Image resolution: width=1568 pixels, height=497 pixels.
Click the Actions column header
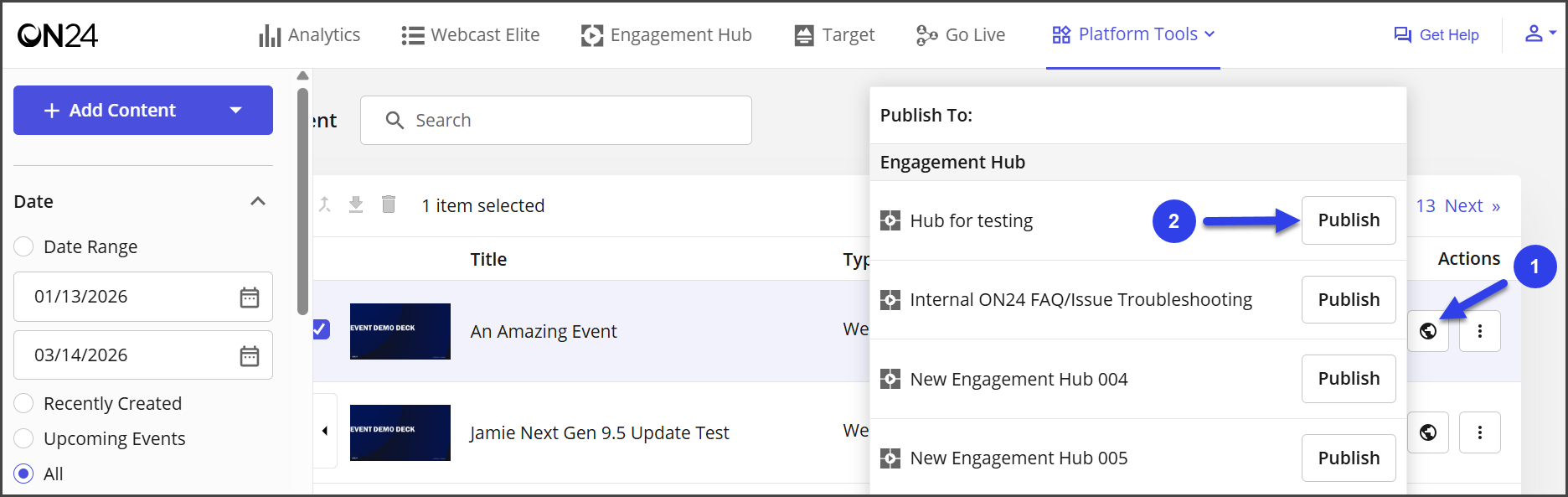pos(1469,259)
